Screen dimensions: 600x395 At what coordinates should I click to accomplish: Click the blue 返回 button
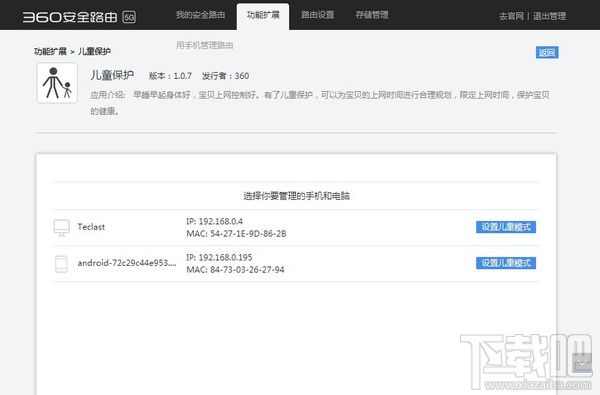[x=547, y=52]
